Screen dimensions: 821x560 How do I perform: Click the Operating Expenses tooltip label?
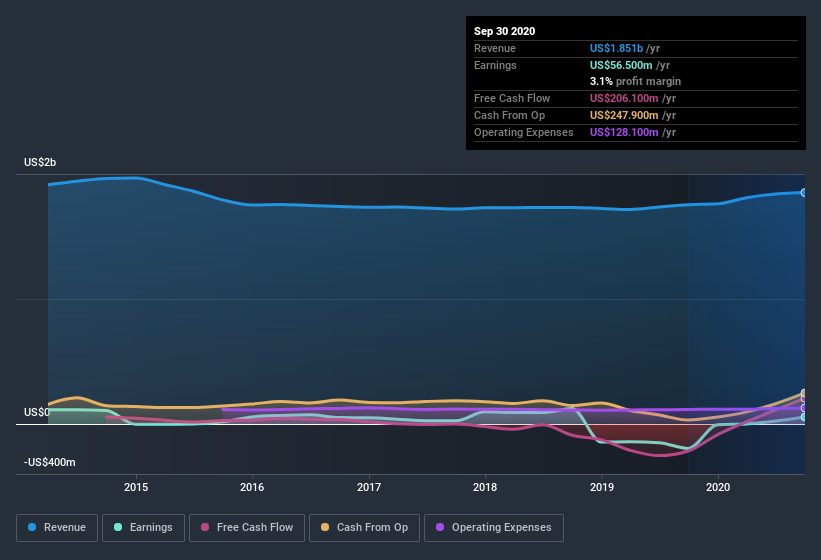[x=524, y=132]
